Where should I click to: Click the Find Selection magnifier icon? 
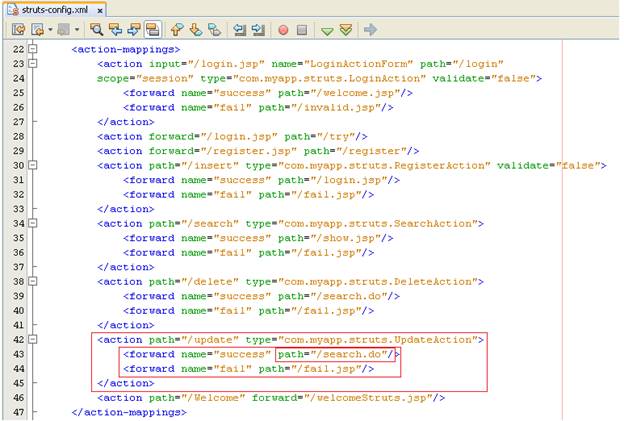(96, 29)
